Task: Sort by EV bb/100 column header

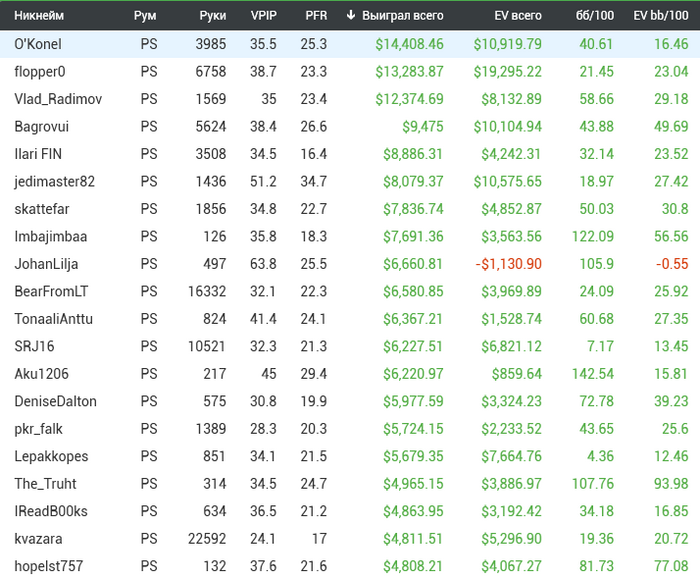Action: (661, 16)
